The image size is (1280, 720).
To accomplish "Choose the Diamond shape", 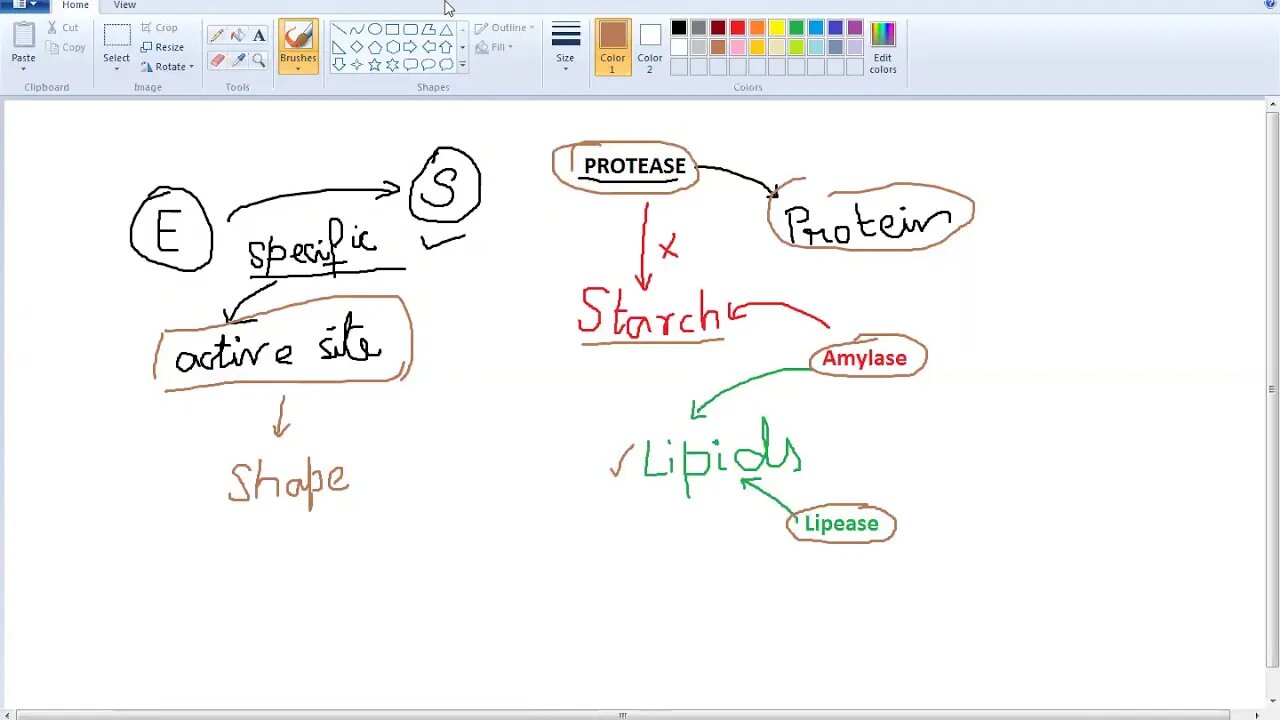I will 357,47.
